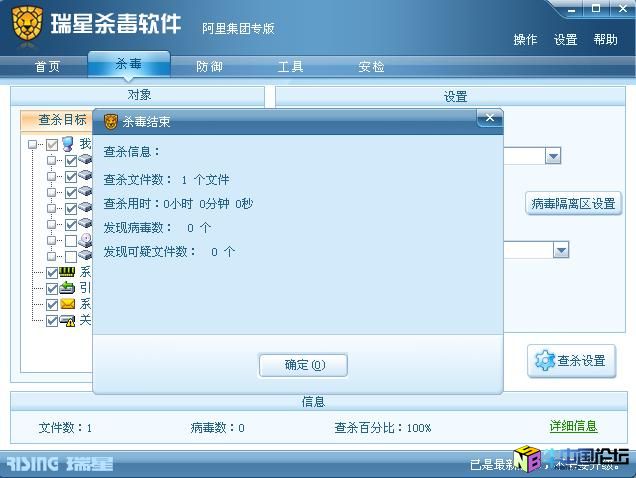This screenshot has width=636, height=478.
Task: Uncheck the memory chip row checkbox
Action: 52,273
